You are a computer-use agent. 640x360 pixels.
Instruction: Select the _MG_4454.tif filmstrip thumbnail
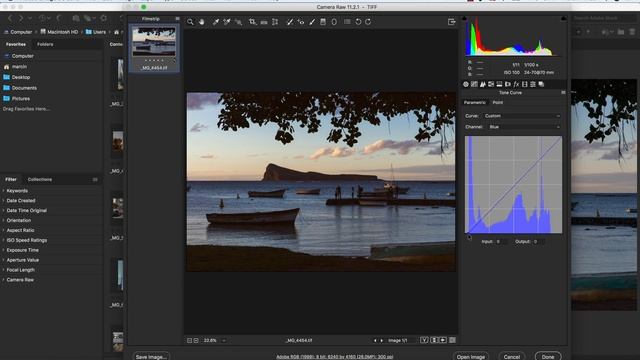point(154,48)
